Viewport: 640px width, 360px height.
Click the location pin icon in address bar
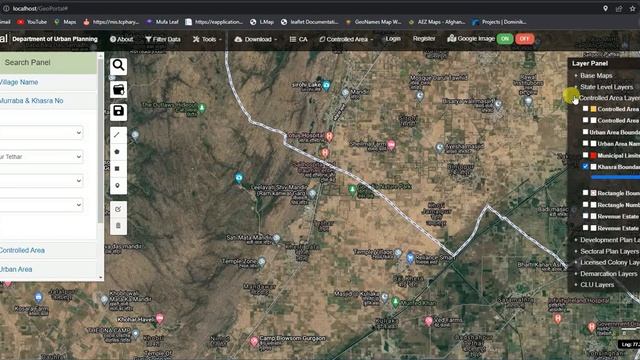(605, 8)
